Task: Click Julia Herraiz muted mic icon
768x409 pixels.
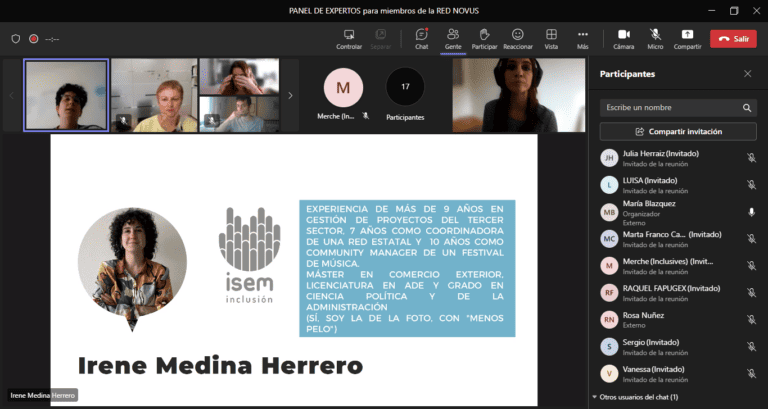Action: 751,158
